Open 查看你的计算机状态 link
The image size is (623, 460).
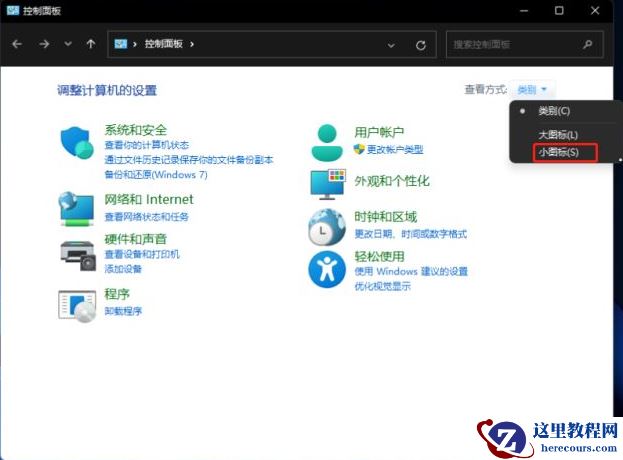tap(147, 145)
